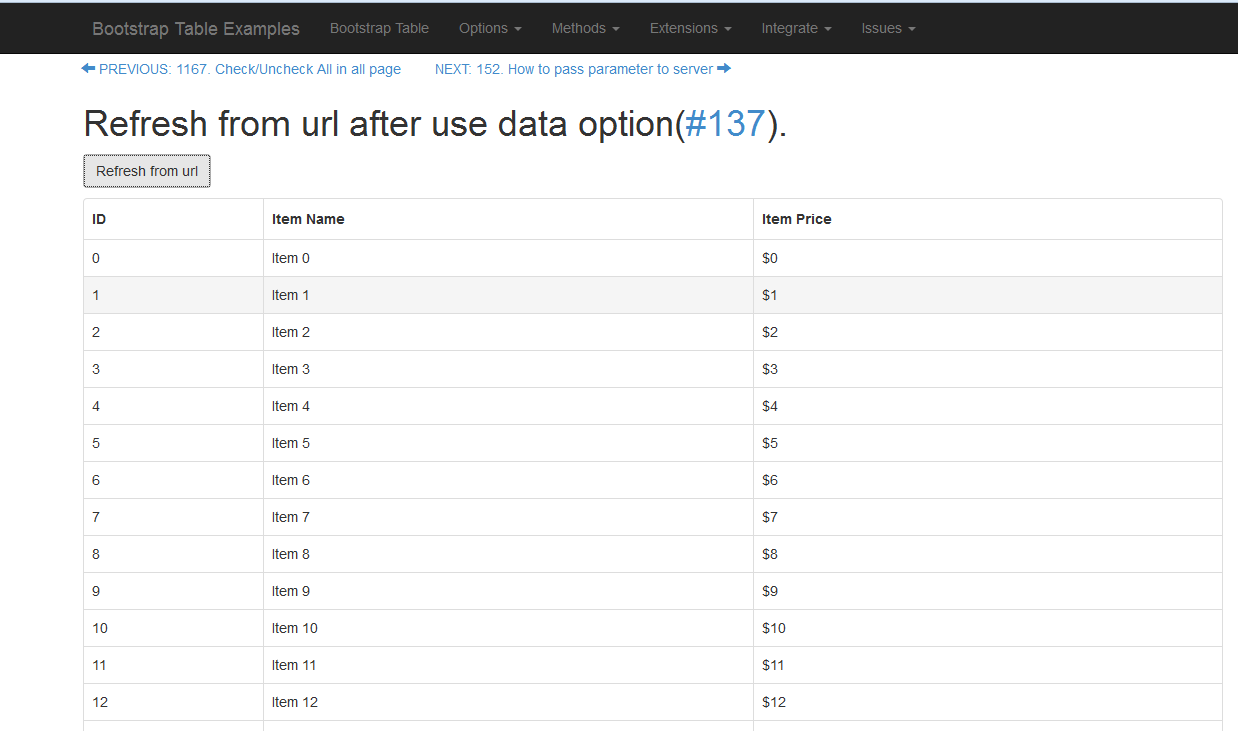Select the 'Item 0' name cell

point(509,258)
